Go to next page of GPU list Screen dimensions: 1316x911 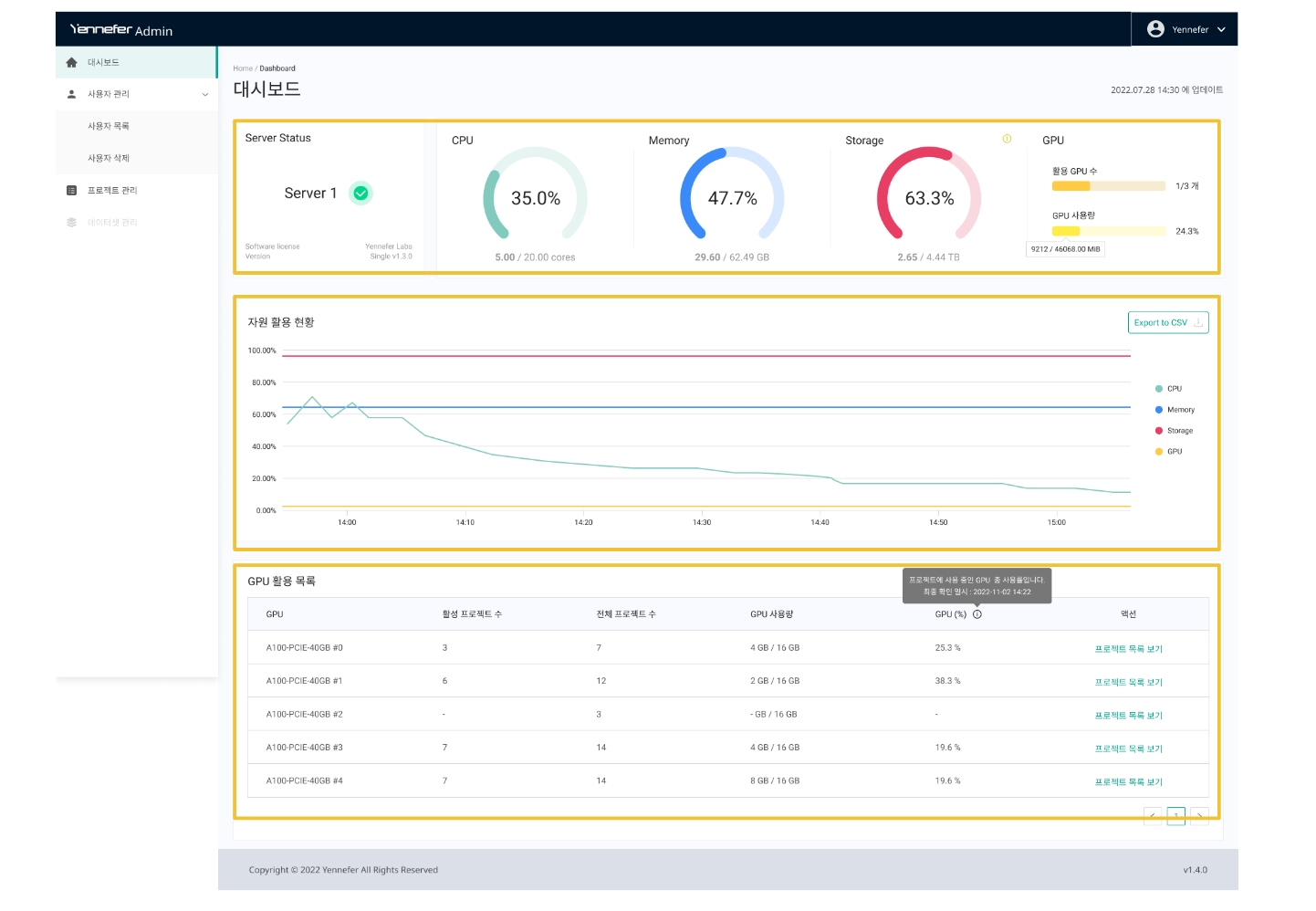pyautogui.click(x=1199, y=816)
